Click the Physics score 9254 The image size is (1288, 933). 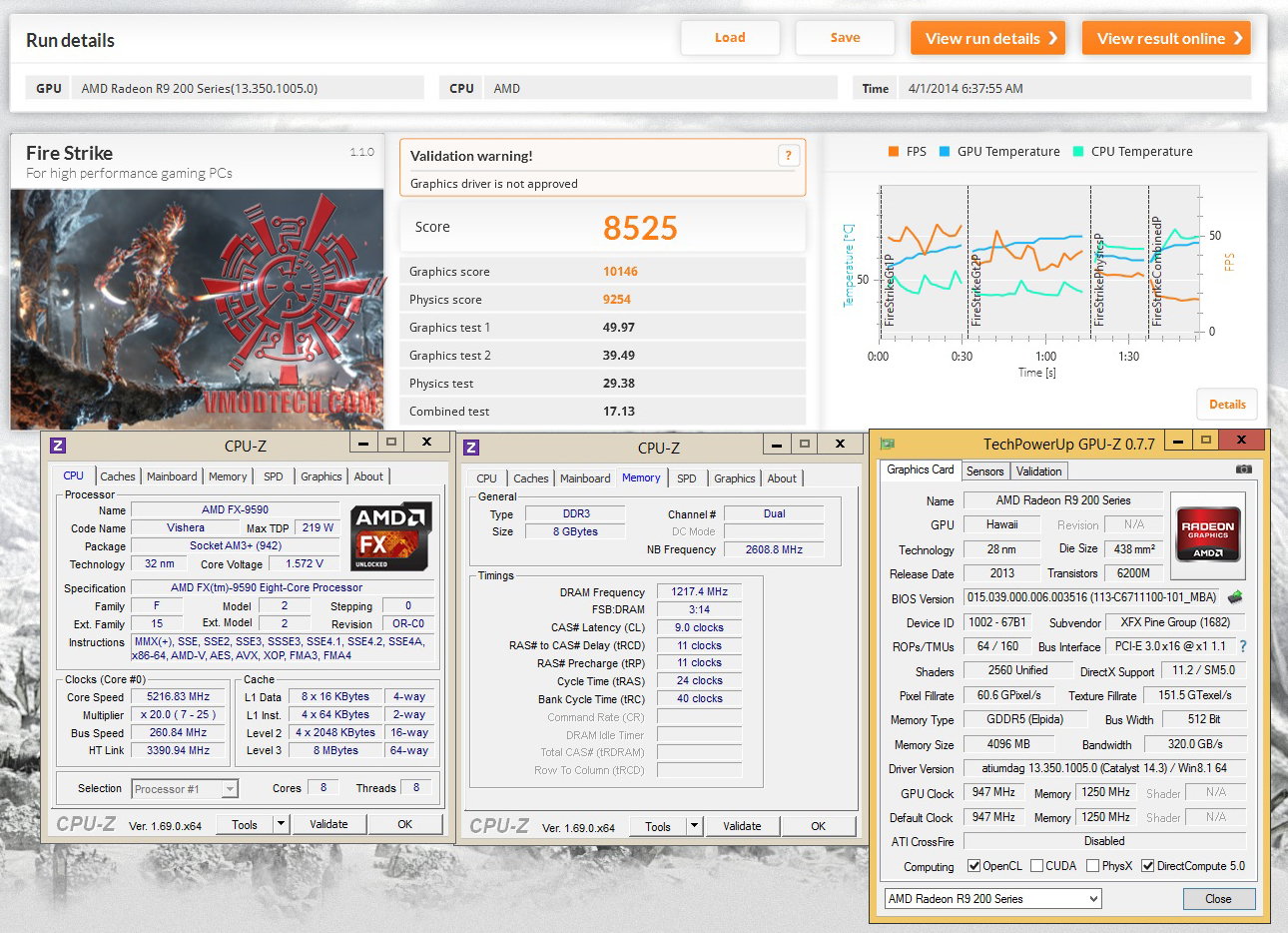coord(616,299)
